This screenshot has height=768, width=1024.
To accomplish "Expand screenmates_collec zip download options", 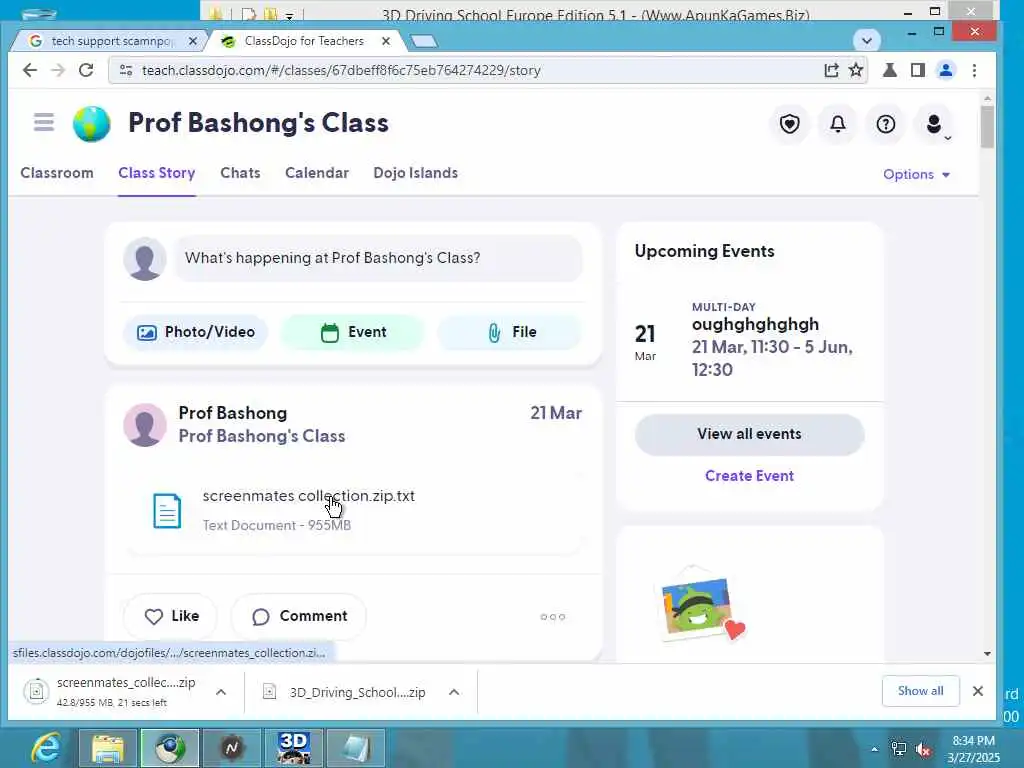I will tap(221, 692).
